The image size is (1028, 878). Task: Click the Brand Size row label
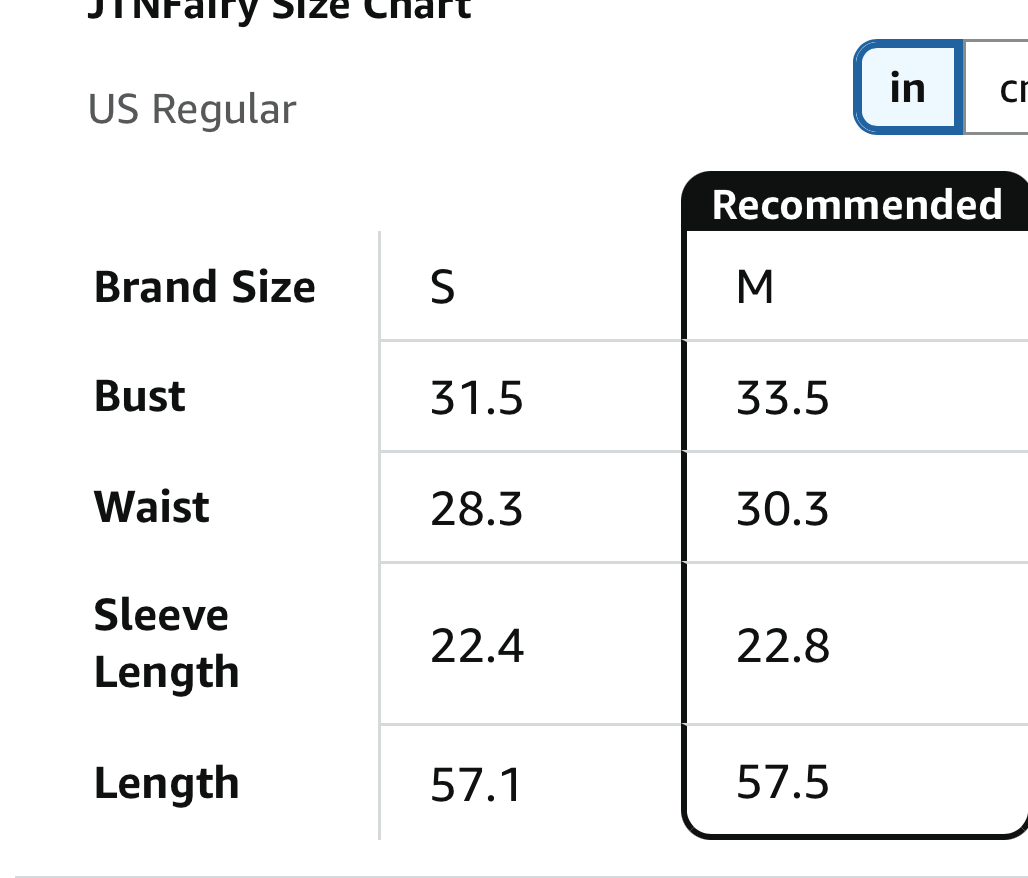(x=204, y=287)
